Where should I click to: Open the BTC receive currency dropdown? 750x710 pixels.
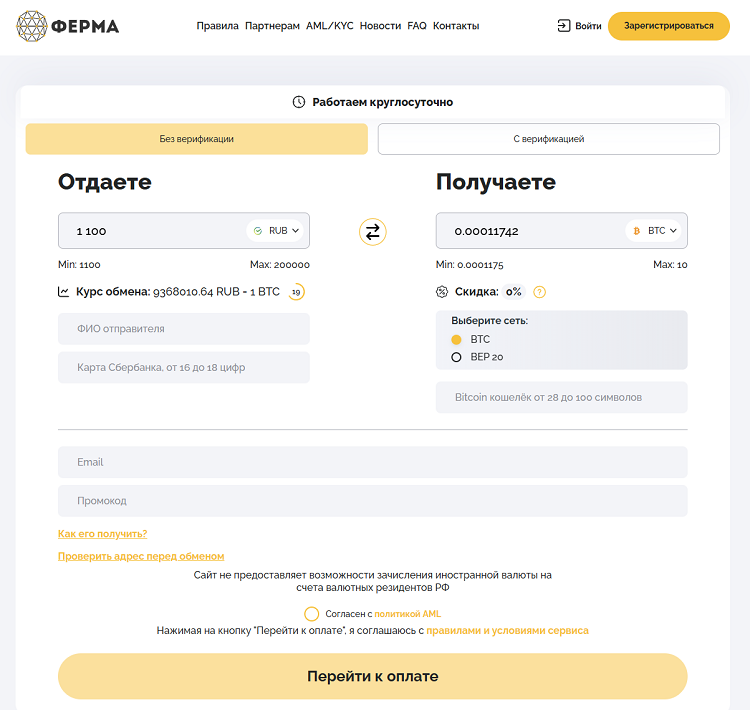pyautogui.click(x=656, y=231)
